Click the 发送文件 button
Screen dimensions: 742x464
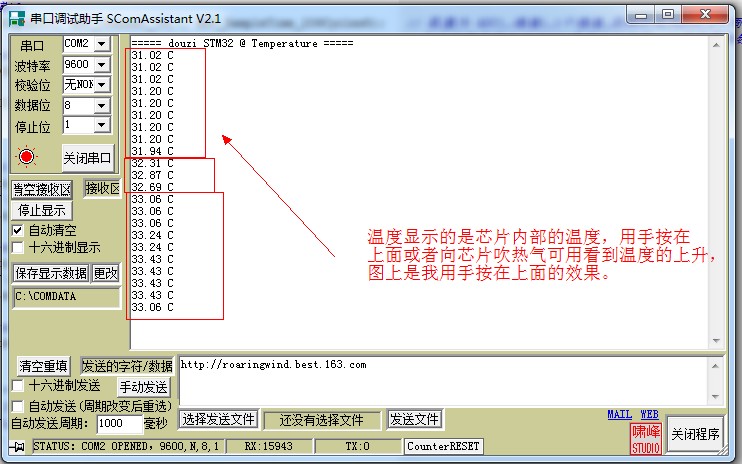point(415,419)
